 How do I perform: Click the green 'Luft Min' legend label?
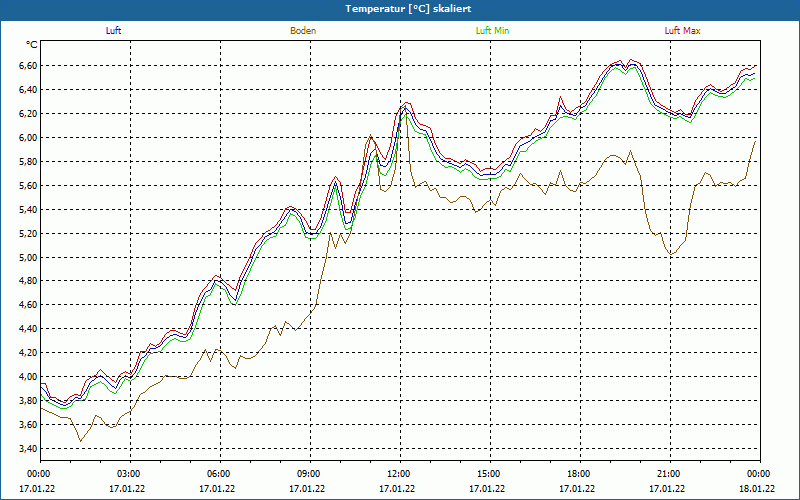492,31
